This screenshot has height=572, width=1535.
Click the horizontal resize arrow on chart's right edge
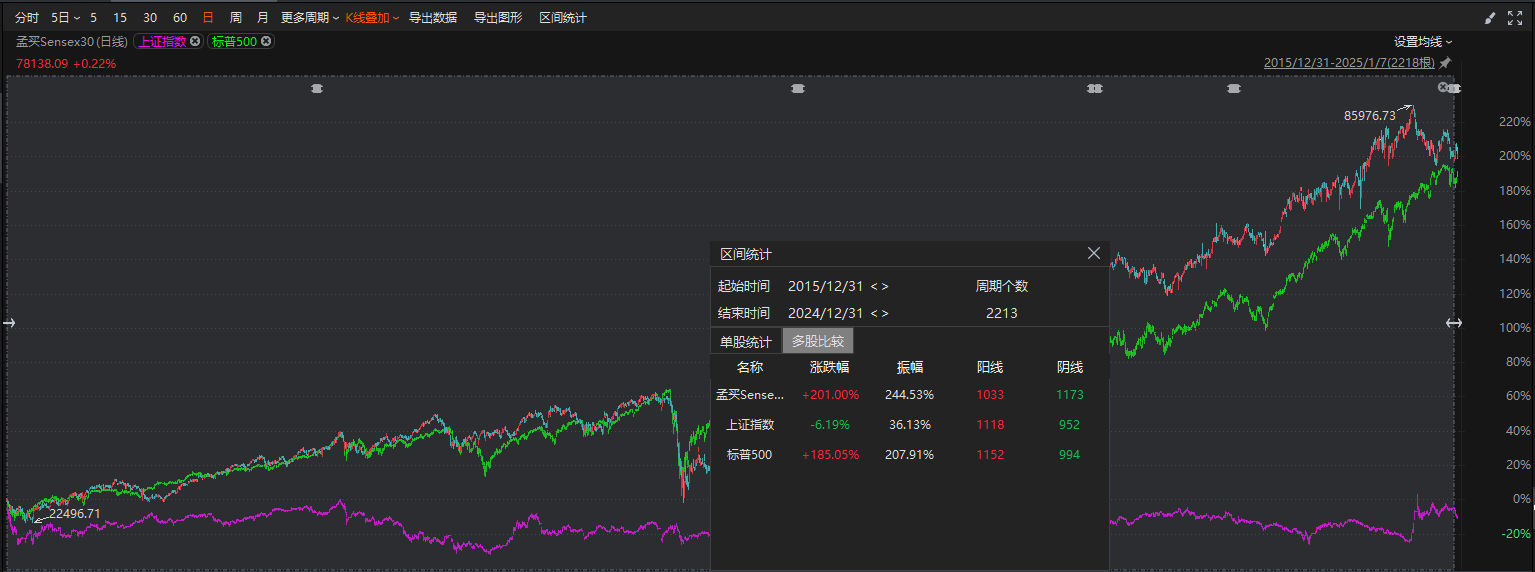[x=1453, y=323]
